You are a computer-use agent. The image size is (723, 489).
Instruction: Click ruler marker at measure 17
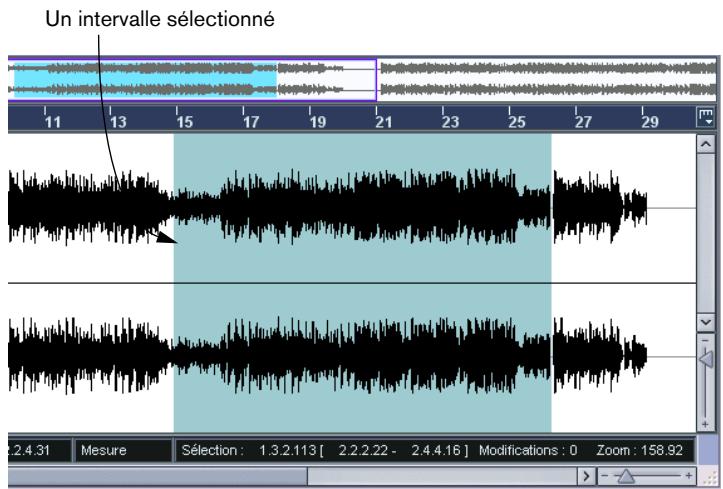click(x=251, y=122)
